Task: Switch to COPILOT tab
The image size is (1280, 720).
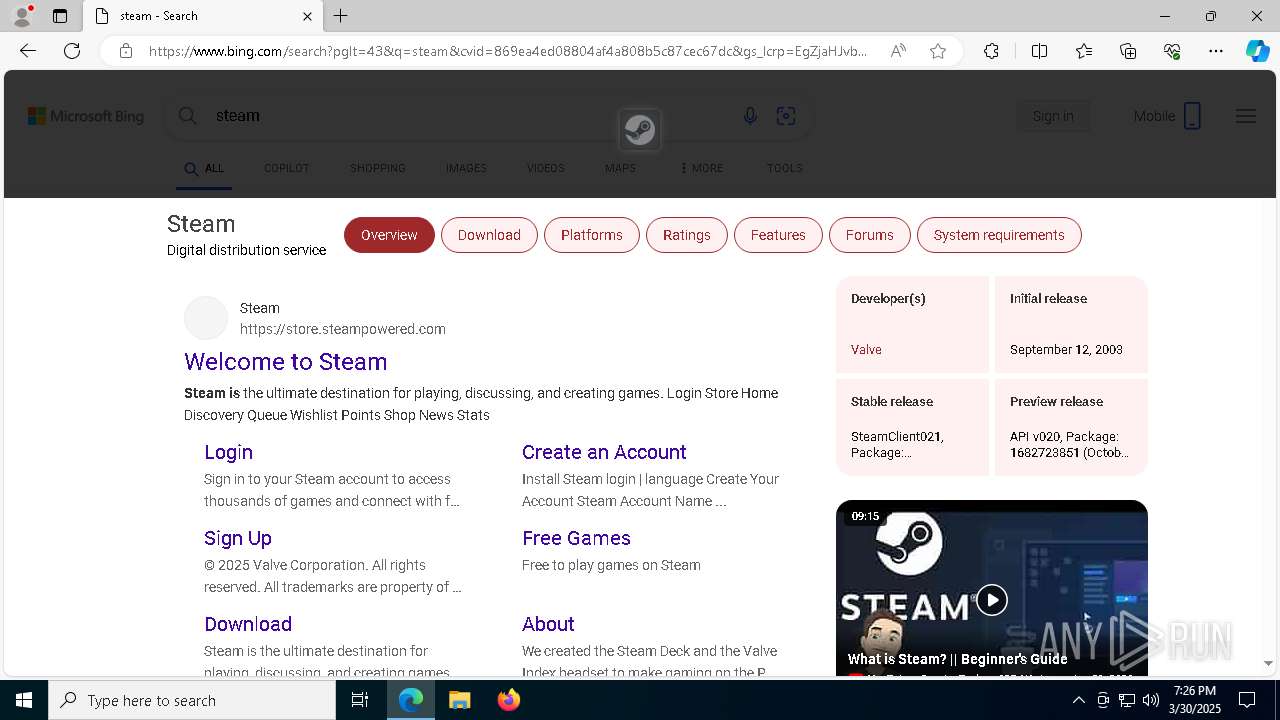Action: (x=286, y=168)
